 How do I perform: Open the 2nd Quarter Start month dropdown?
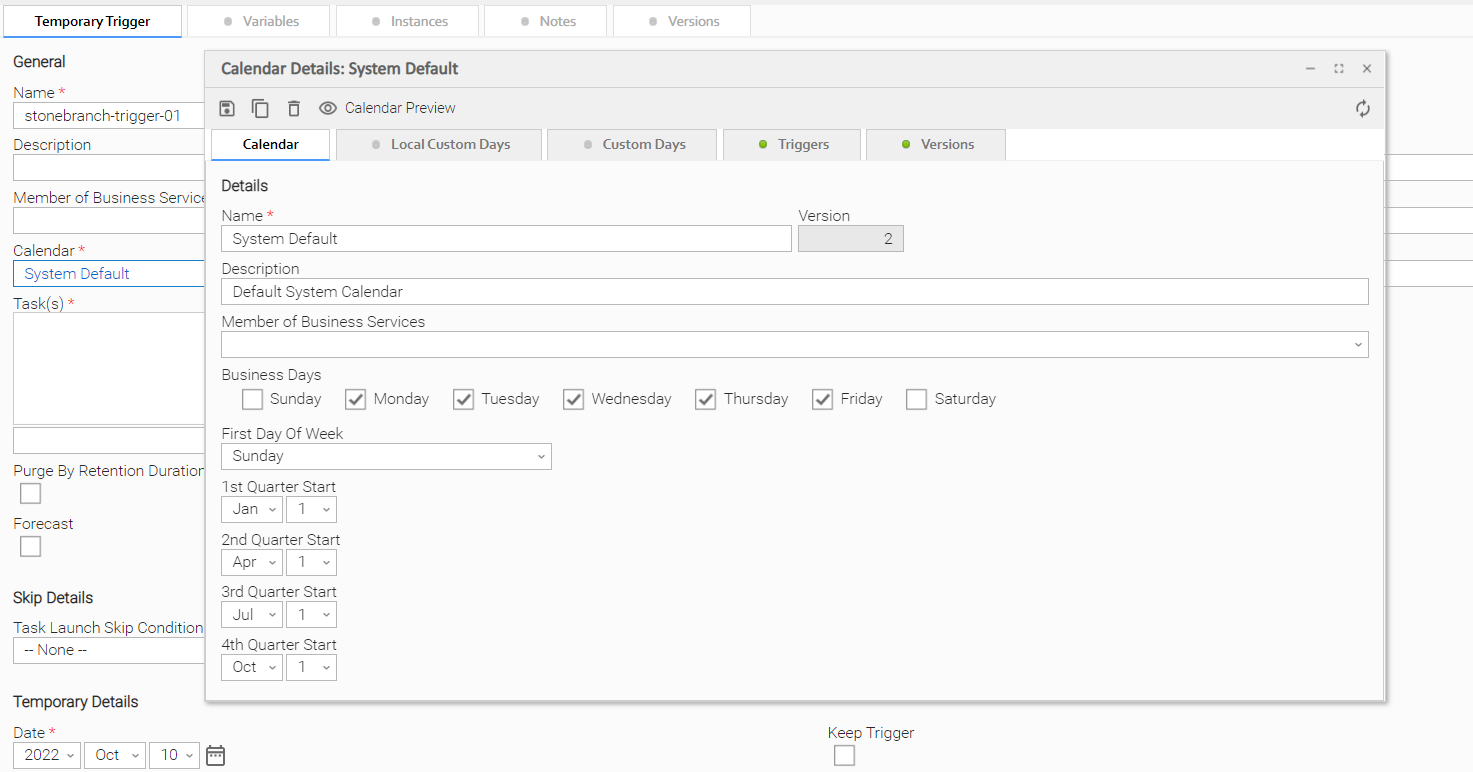[252, 562]
